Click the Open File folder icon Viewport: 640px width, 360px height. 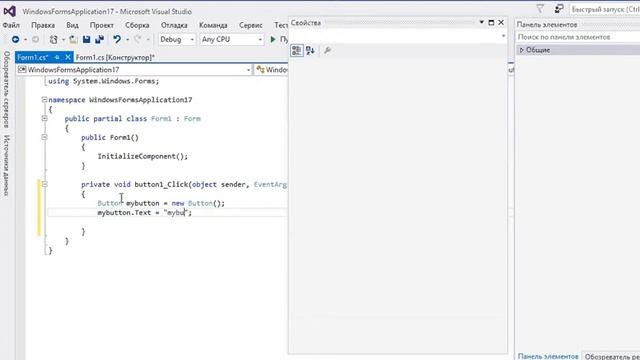[73, 39]
